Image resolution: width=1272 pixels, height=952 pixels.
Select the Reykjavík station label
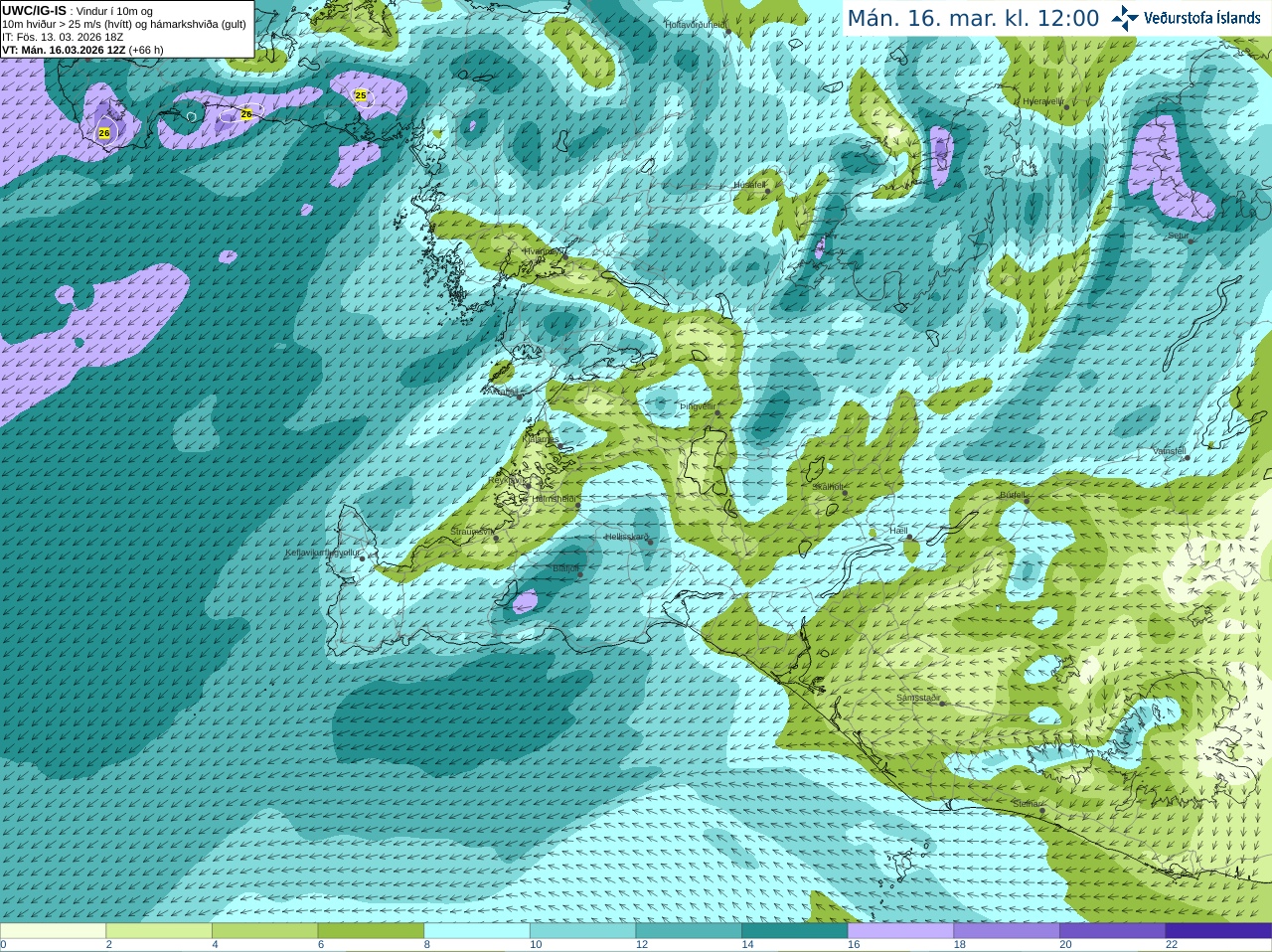pyautogui.click(x=507, y=480)
